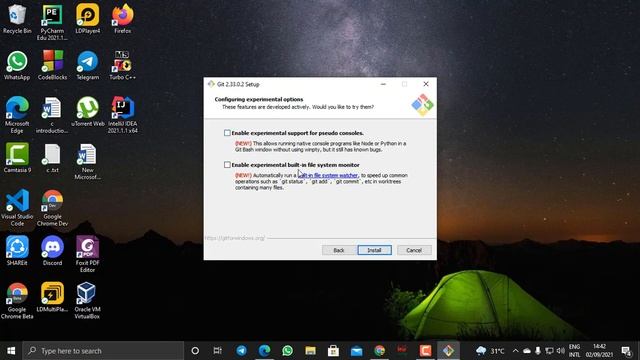The height and width of the screenshot is (360, 640).
Task: Open clock and date flyout
Action: click(x=599, y=351)
